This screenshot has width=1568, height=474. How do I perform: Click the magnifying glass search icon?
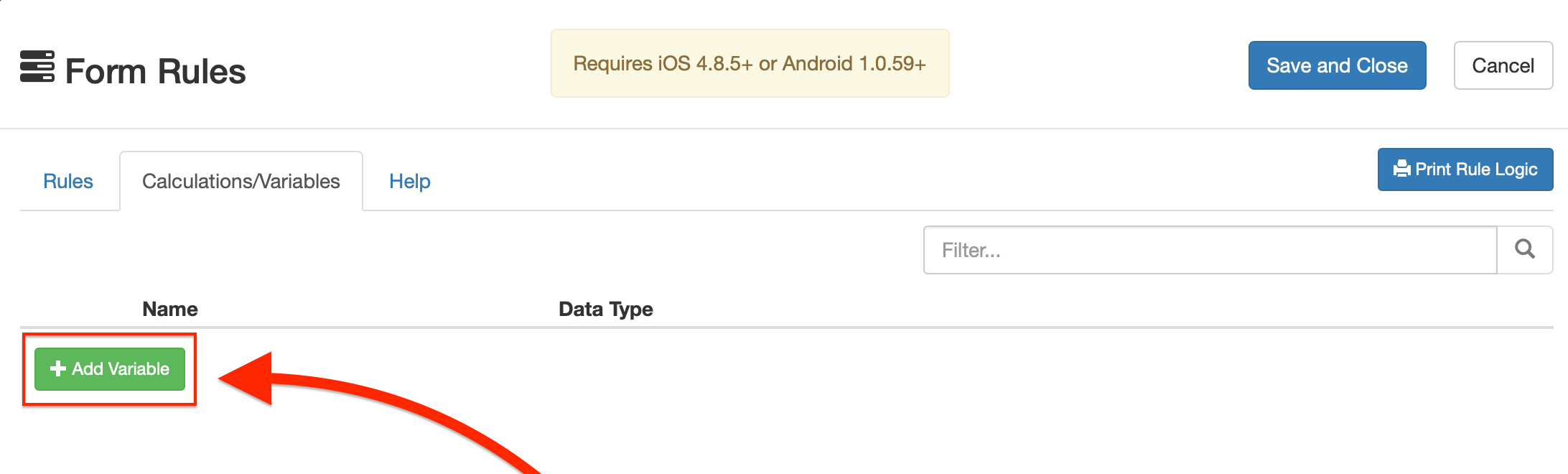click(x=1524, y=250)
